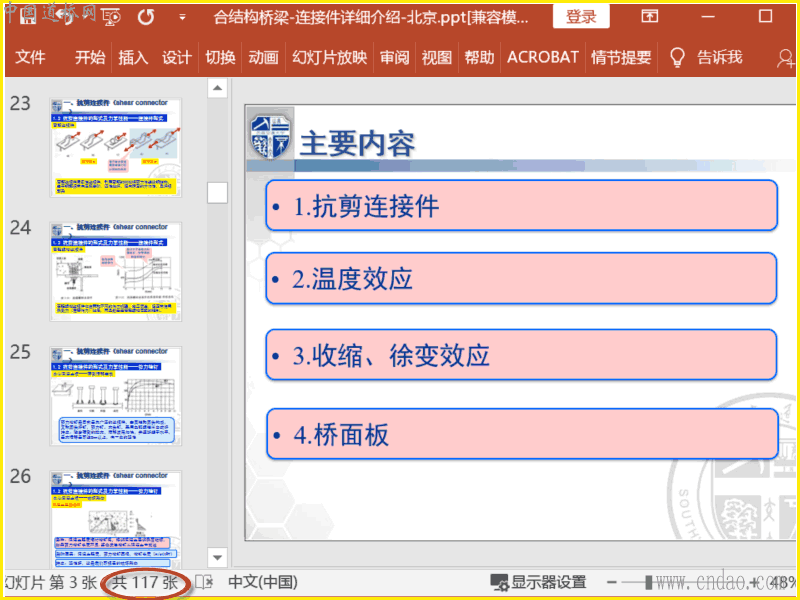Open the 文件 menu

pyautogui.click(x=31, y=57)
